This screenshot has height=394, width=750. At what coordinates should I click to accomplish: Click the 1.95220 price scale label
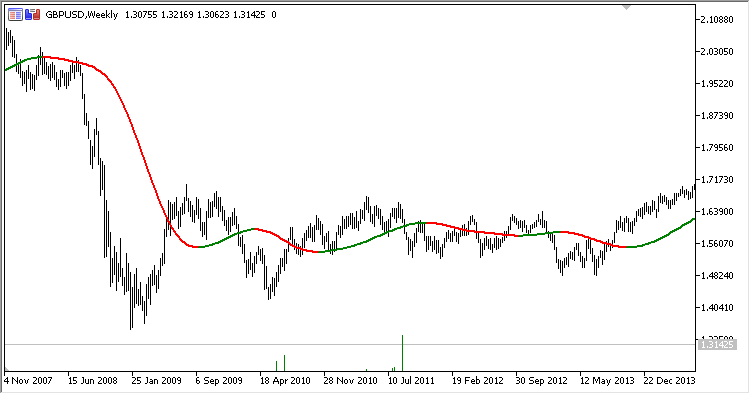coord(717,84)
